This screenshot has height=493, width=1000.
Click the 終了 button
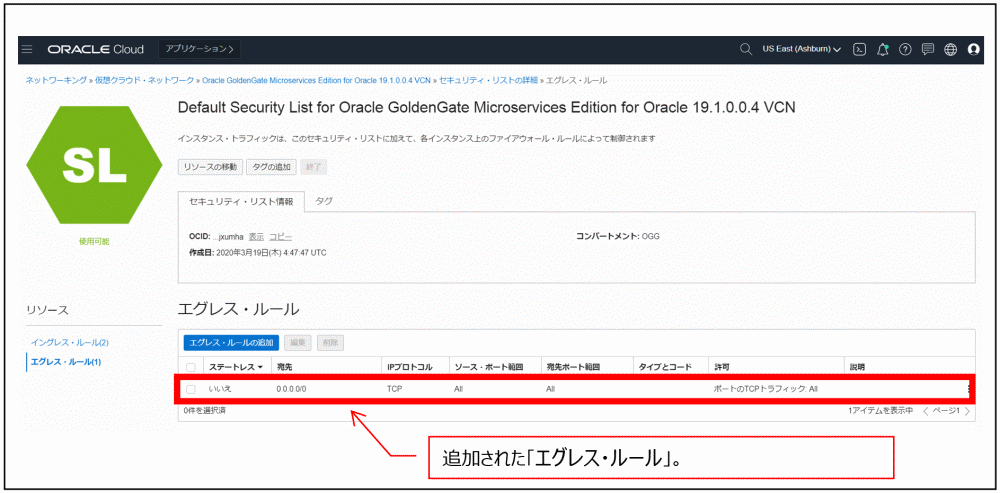tap(314, 167)
